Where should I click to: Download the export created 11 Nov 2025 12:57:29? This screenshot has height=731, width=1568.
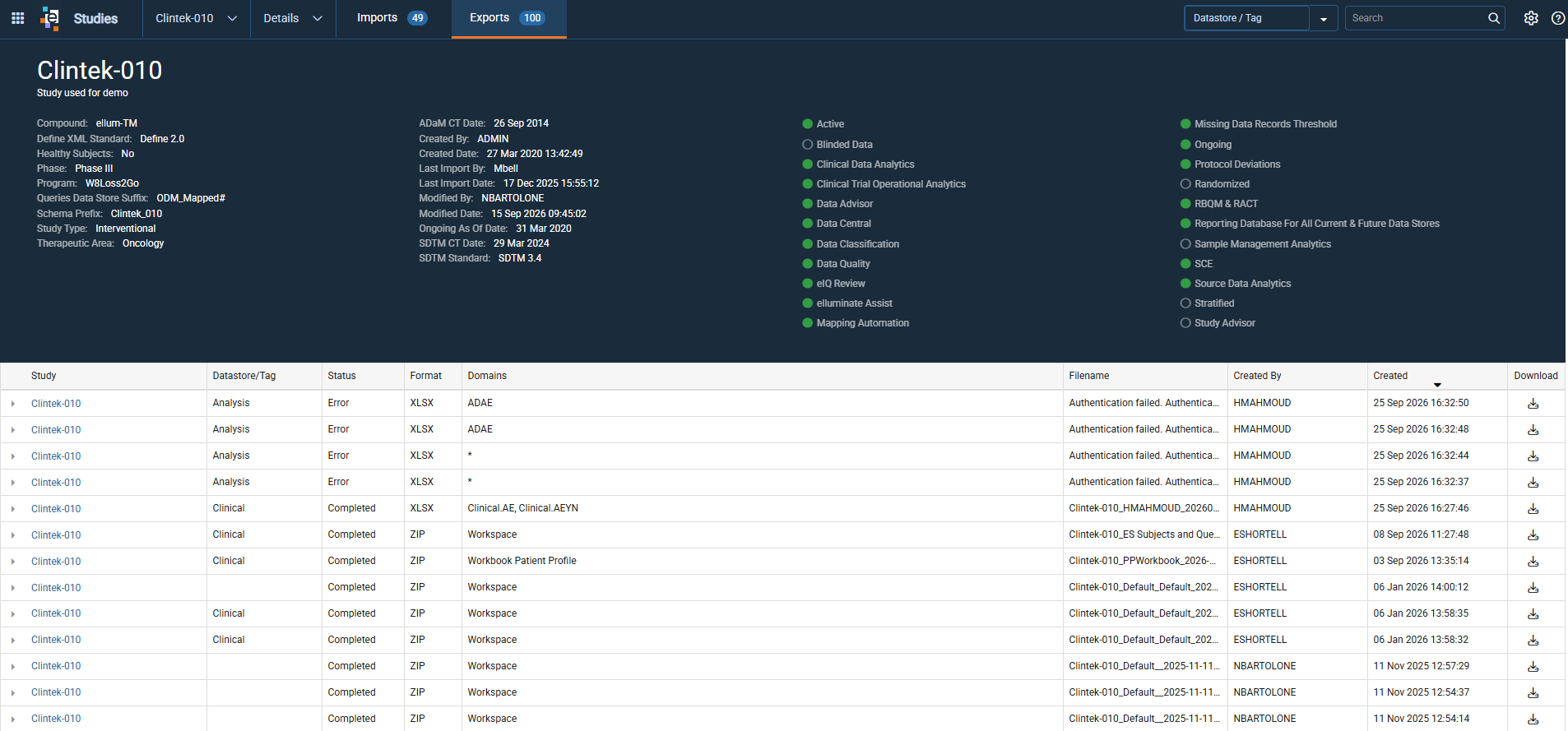pos(1533,667)
